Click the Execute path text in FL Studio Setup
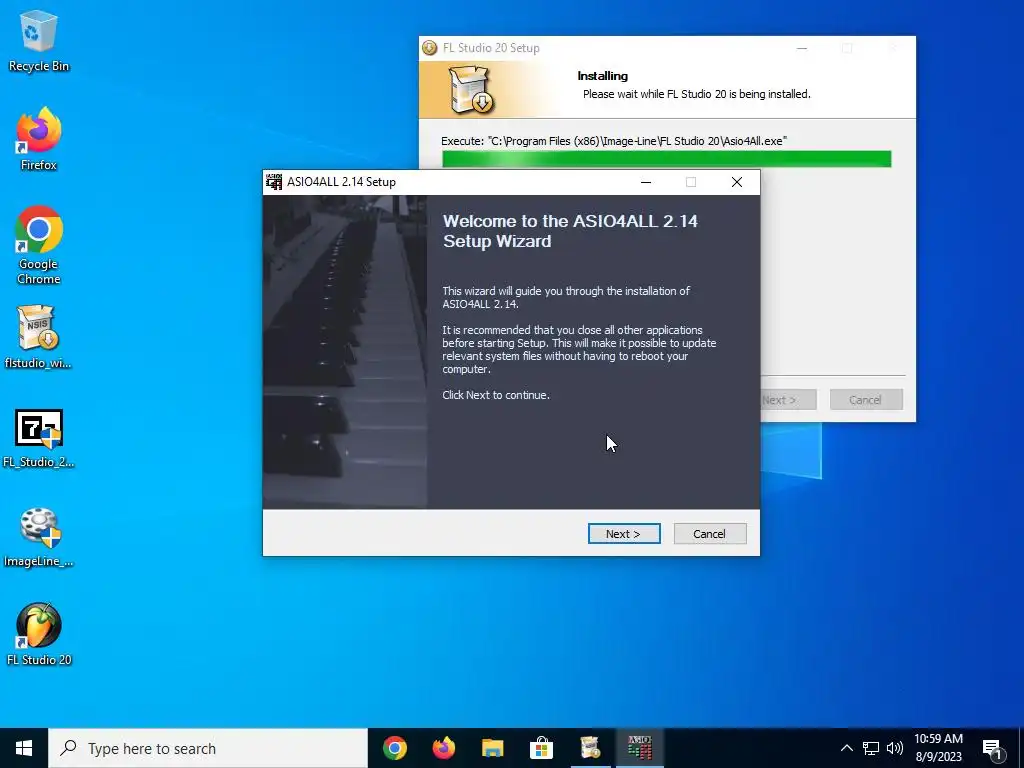 [614, 141]
